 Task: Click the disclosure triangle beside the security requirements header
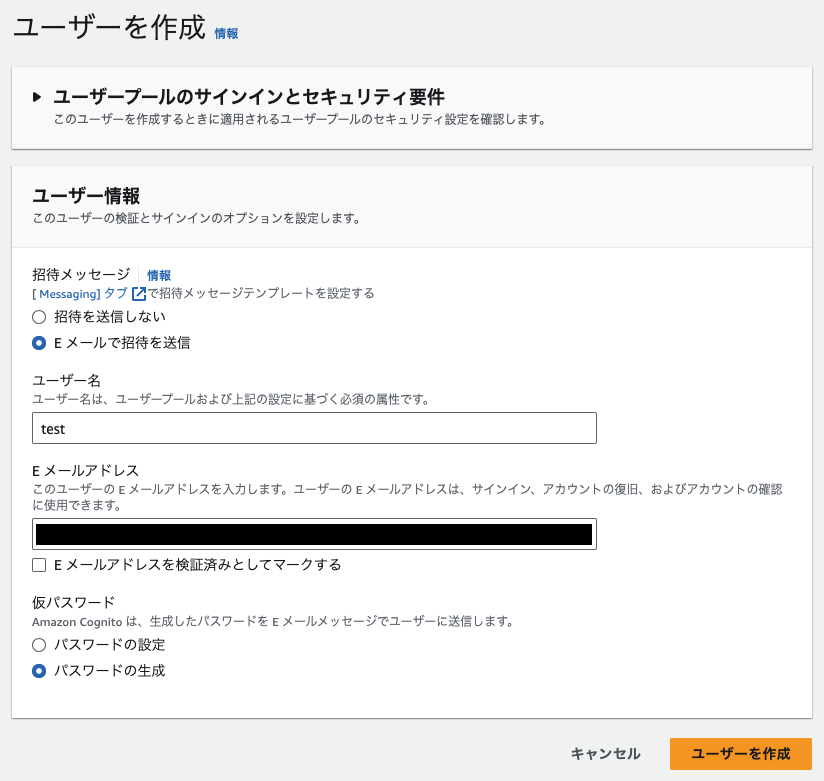pyautogui.click(x=37, y=97)
